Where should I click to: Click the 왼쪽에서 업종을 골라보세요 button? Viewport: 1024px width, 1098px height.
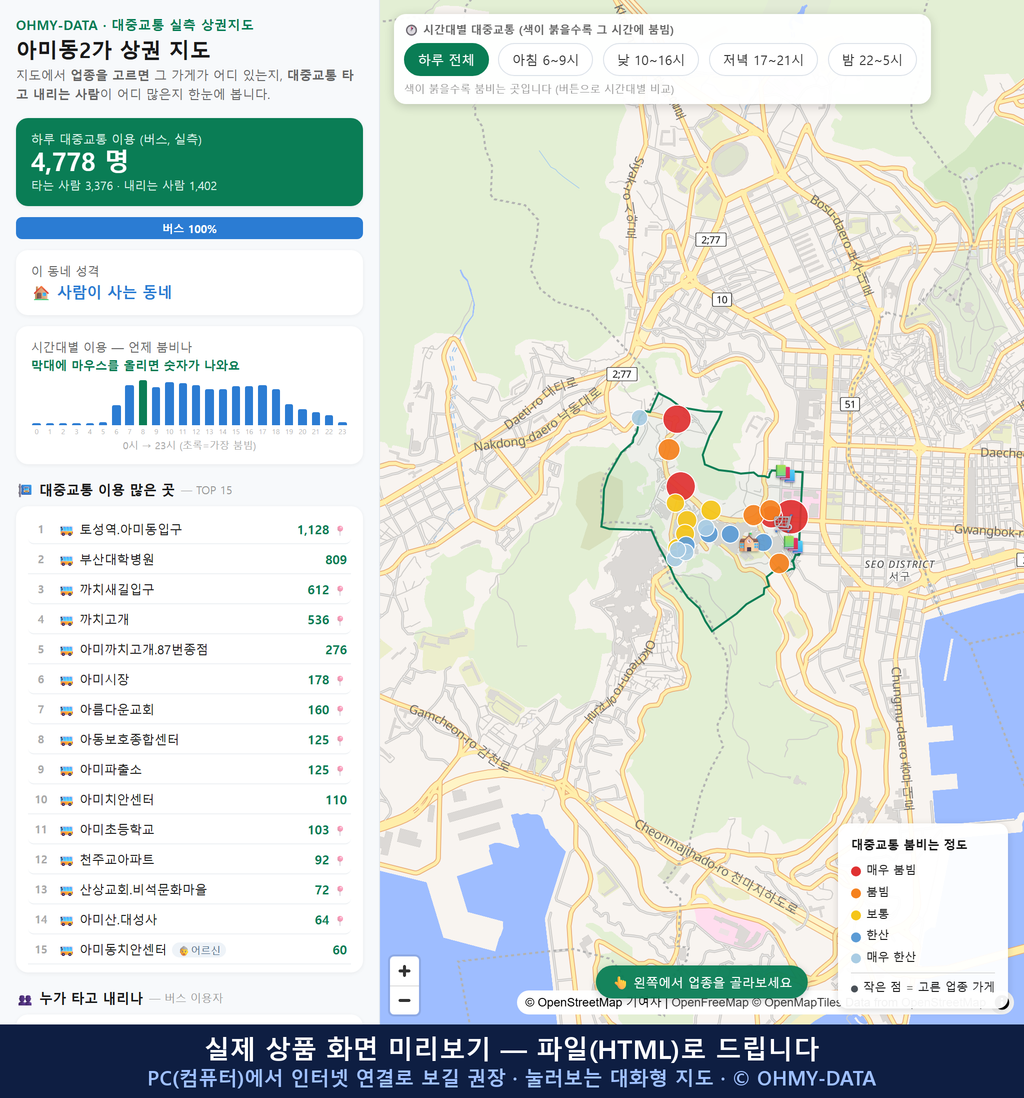[x=702, y=982]
